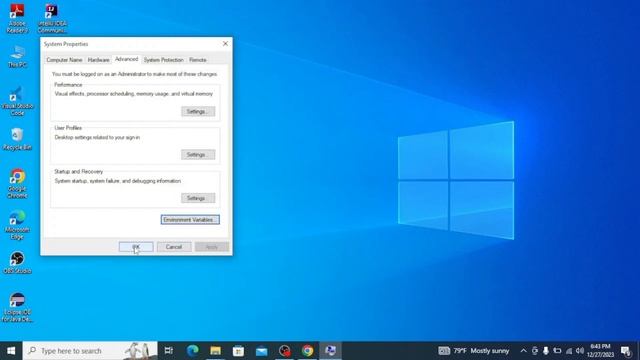Select System Properties taskbar icon
Image resolution: width=640 pixels, height=360 pixels.
coord(331,351)
